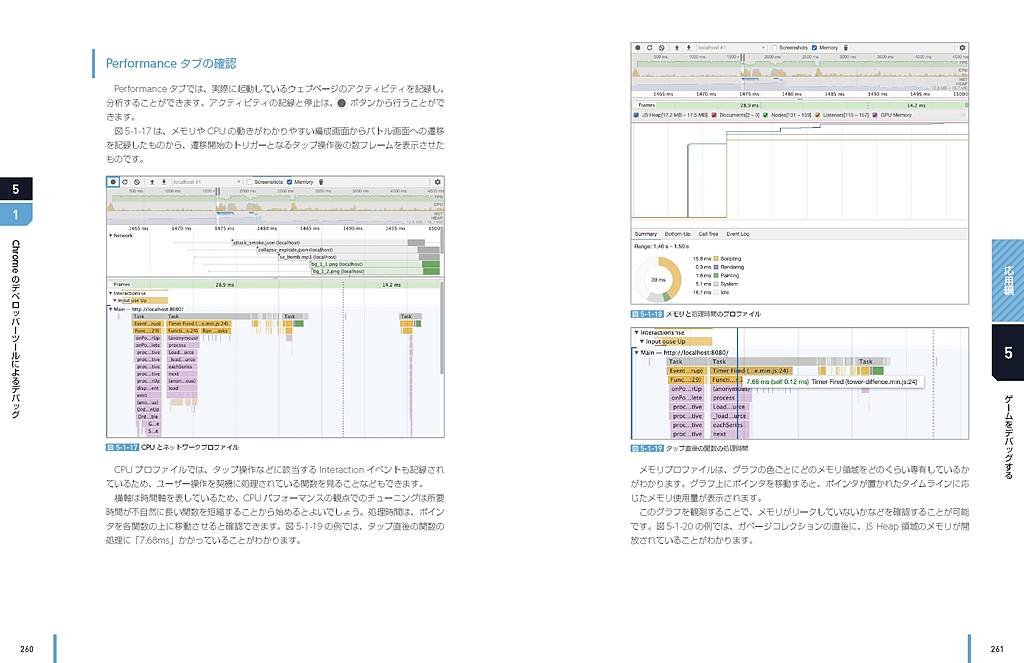Open the localhost #1 dropdown in figure 5-1-17
The image size is (1024, 663).
(x=207, y=182)
